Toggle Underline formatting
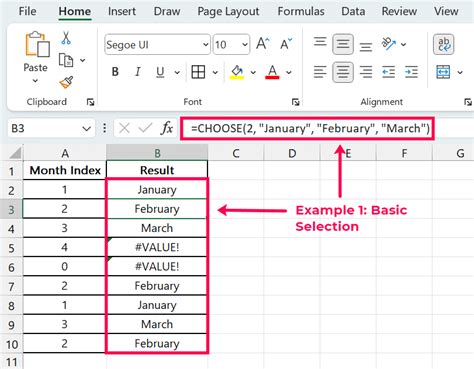 click(160, 72)
